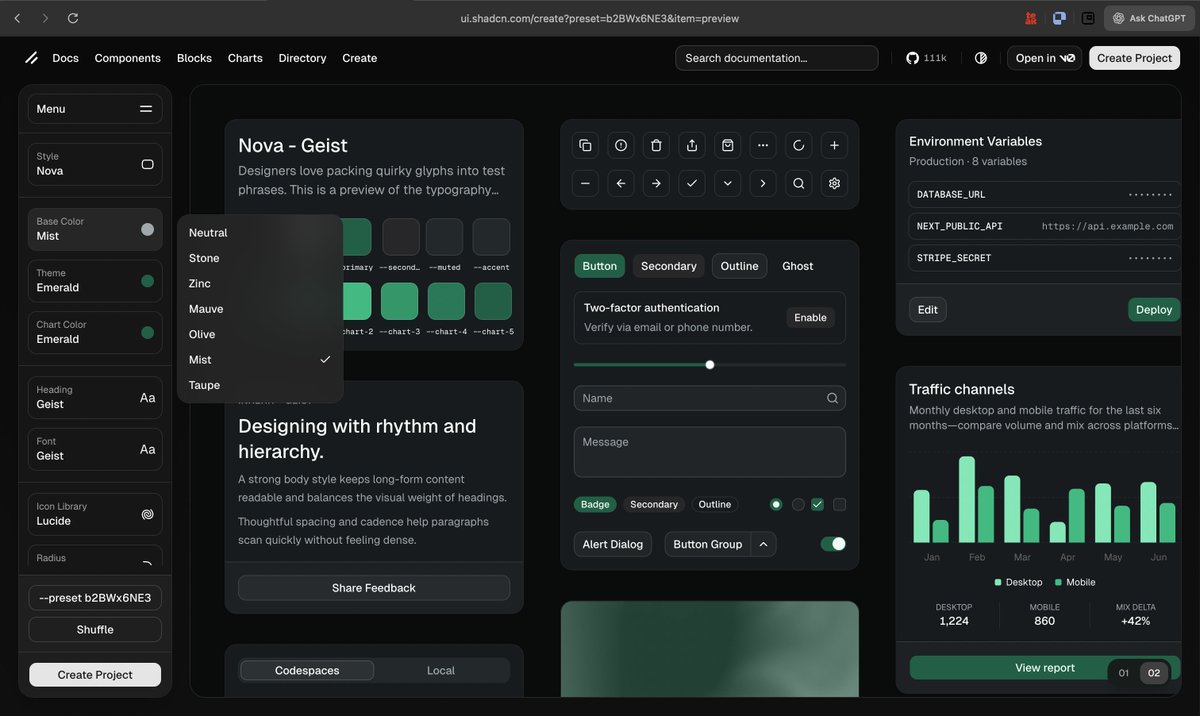Click the Search documentation field

[777, 58]
